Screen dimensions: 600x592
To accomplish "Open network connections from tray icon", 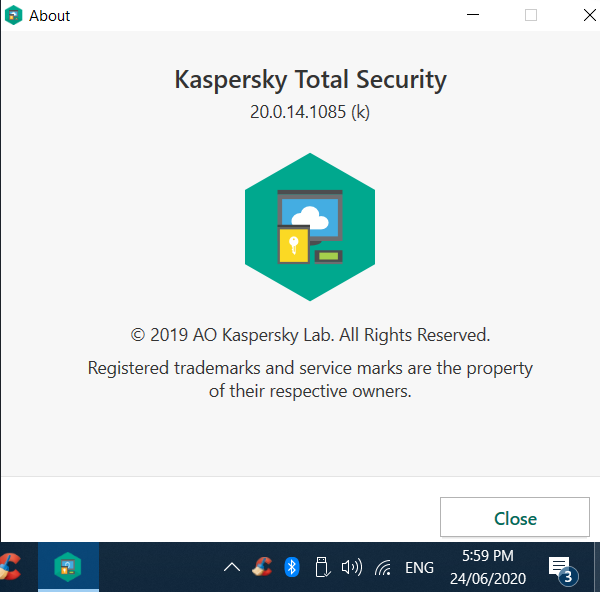I will tap(383, 568).
